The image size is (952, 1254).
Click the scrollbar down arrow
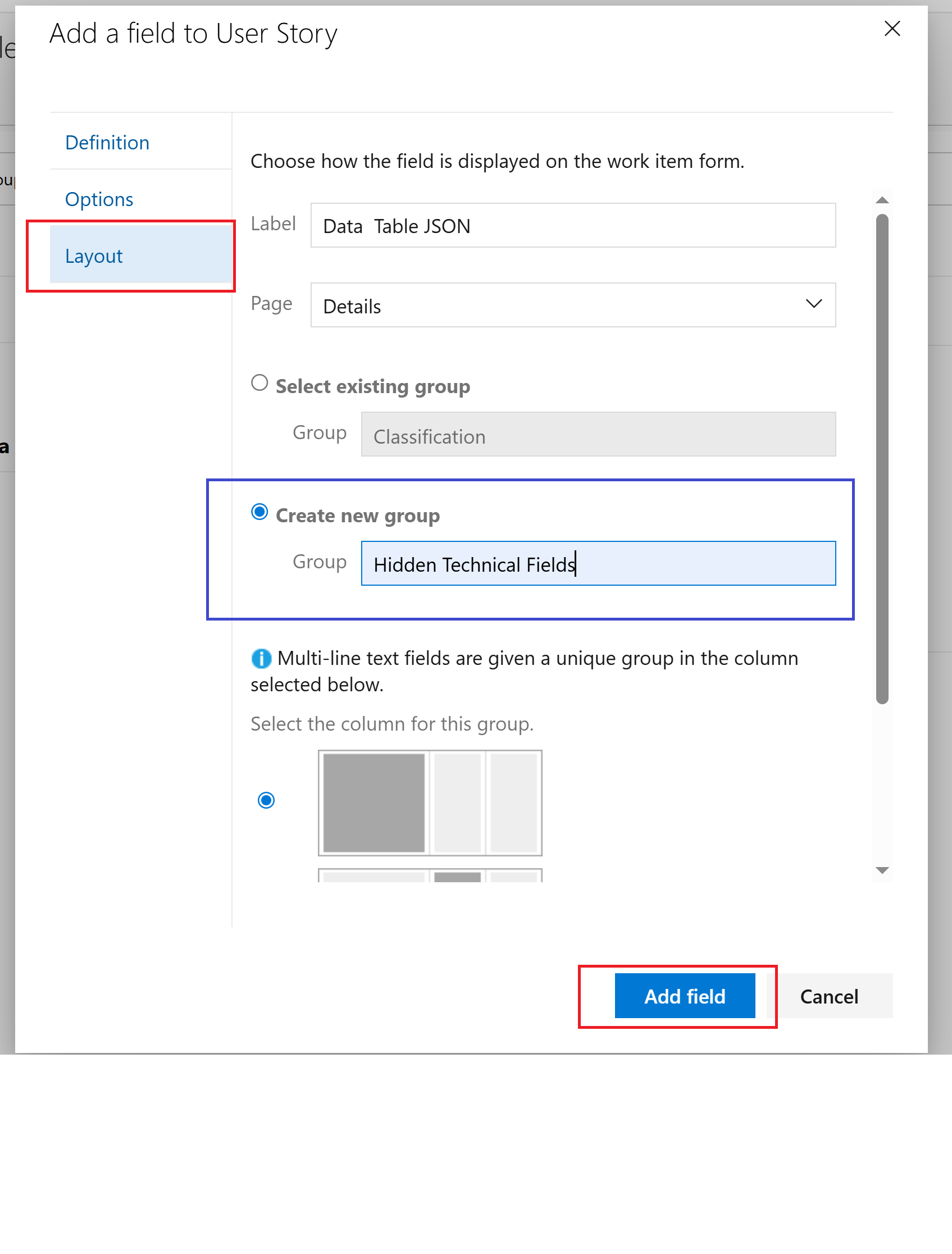[x=882, y=870]
